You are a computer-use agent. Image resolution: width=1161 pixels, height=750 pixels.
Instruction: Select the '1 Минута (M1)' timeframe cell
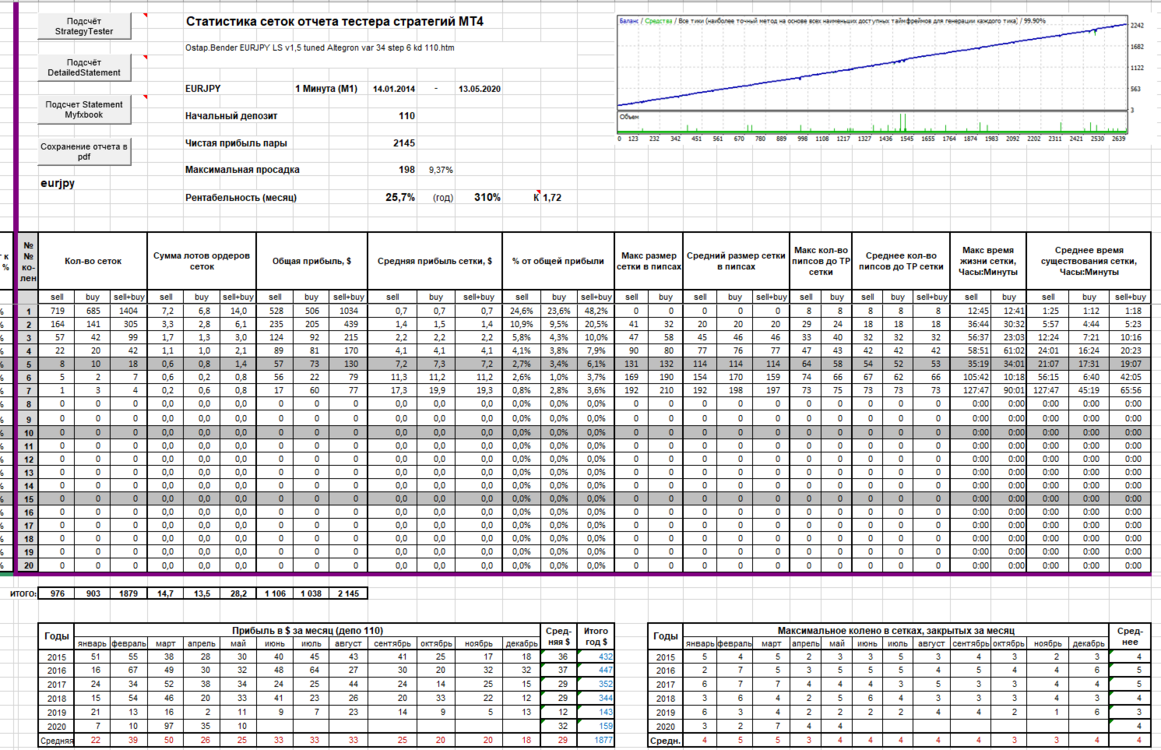pos(326,89)
